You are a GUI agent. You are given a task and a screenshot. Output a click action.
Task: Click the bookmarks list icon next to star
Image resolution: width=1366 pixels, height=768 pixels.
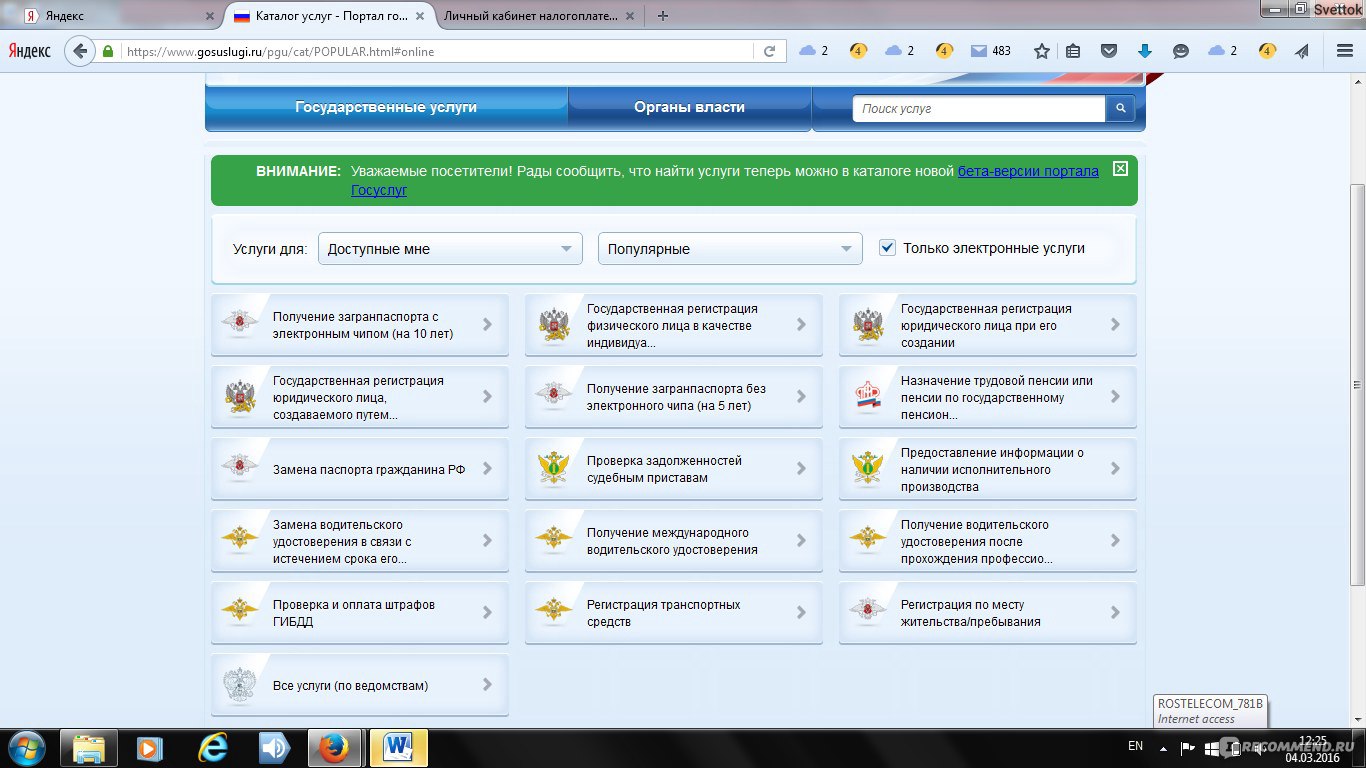tap(1073, 51)
